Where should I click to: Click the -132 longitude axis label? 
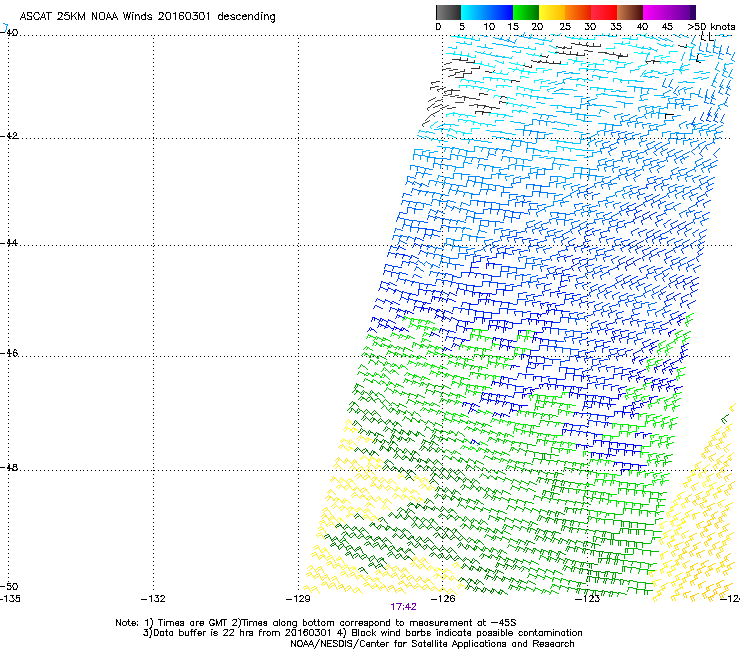[x=153, y=599]
